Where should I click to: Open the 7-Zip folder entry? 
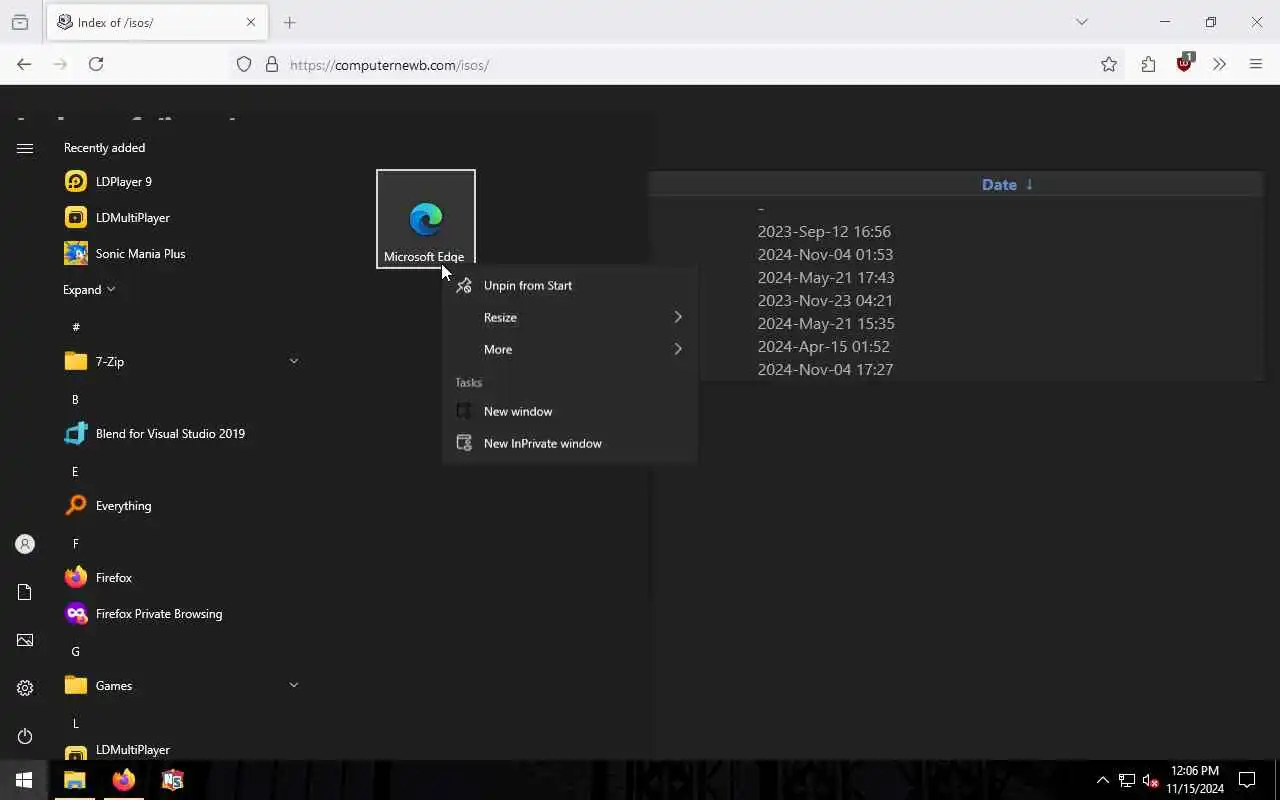[180, 361]
